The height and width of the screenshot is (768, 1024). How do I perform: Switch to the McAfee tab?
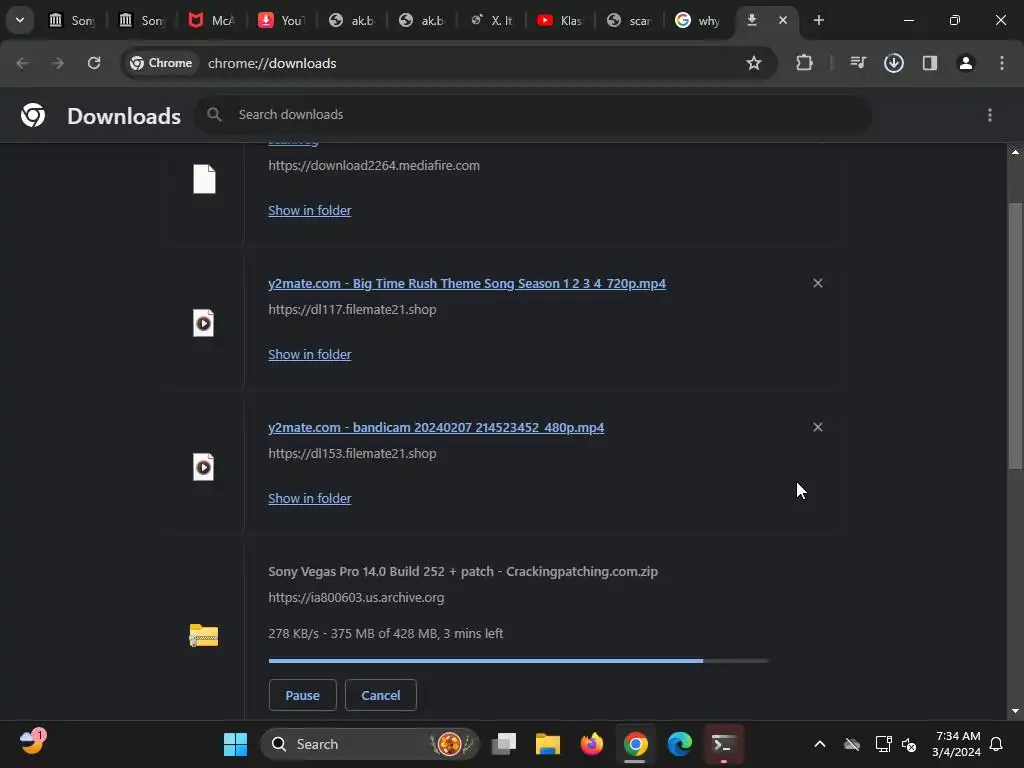212,20
